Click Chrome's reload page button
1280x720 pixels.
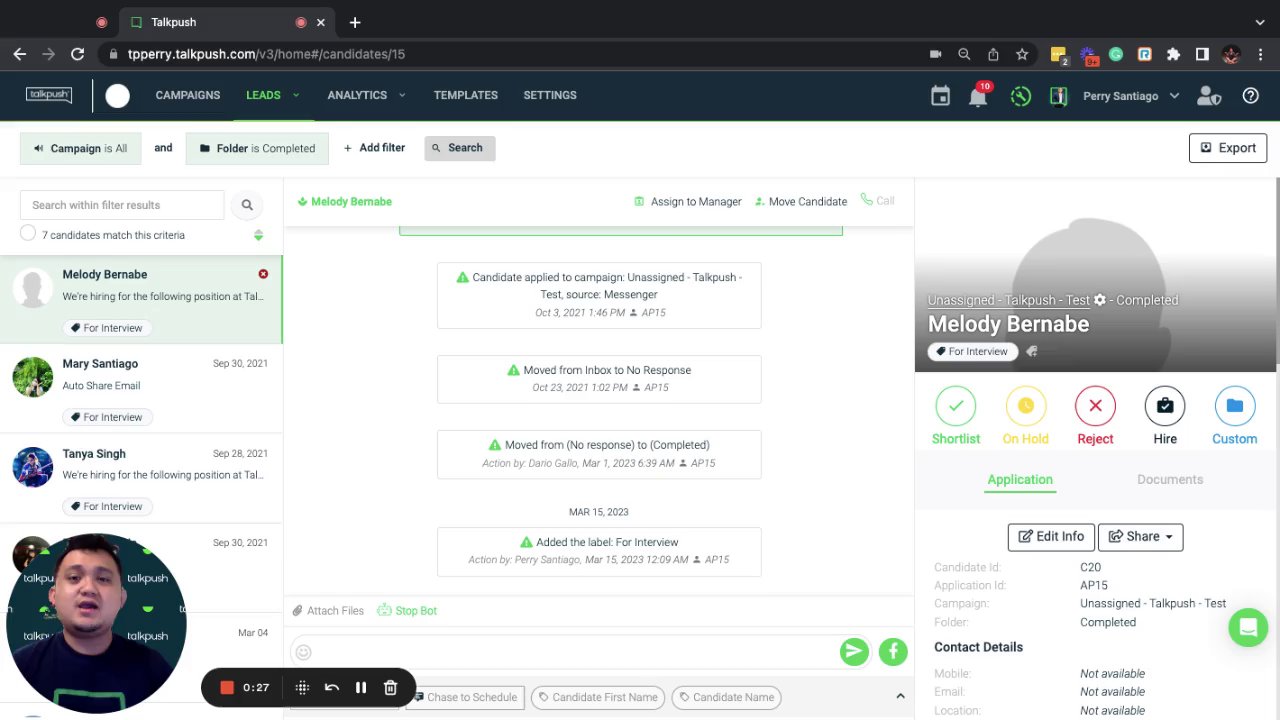pos(77,54)
